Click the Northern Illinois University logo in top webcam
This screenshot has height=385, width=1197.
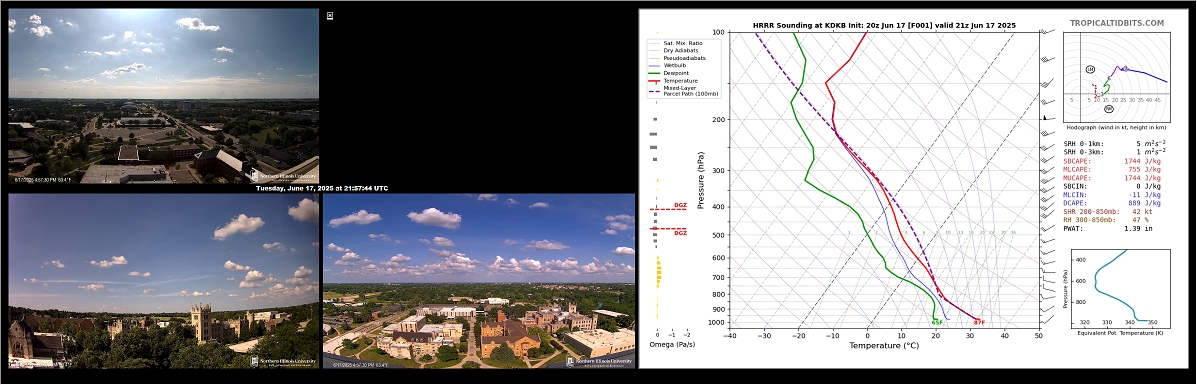click(283, 176)
